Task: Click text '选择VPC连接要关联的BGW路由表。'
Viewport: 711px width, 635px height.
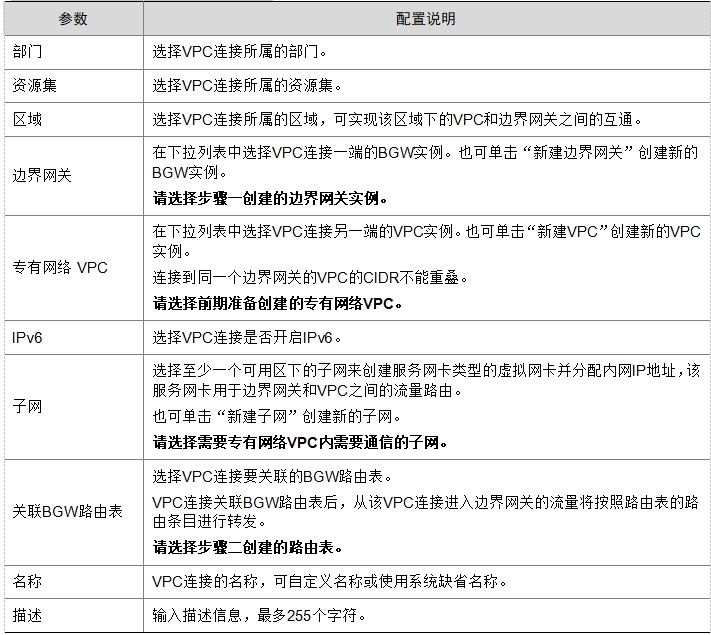Action: (x=272, y=476)
